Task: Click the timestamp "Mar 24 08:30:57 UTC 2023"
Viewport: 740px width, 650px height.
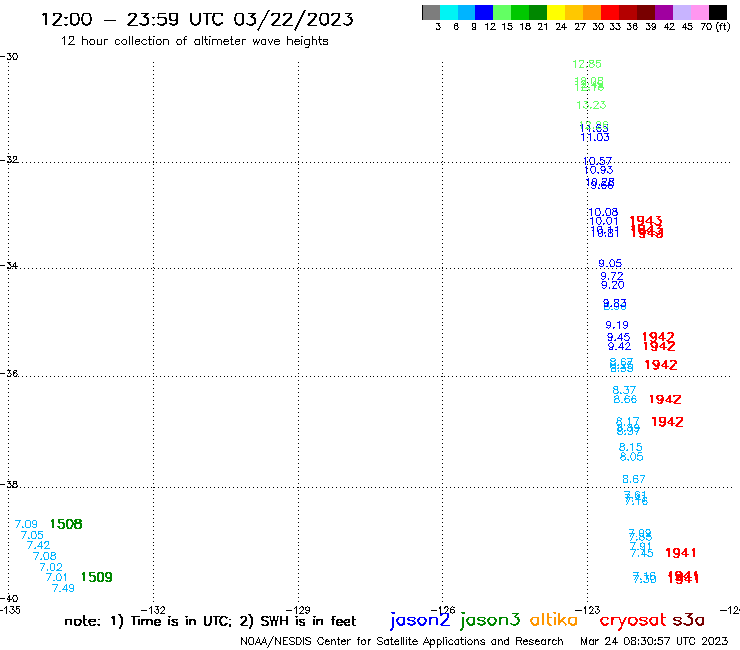Action: pyautogui.click(x=654, y=641)
